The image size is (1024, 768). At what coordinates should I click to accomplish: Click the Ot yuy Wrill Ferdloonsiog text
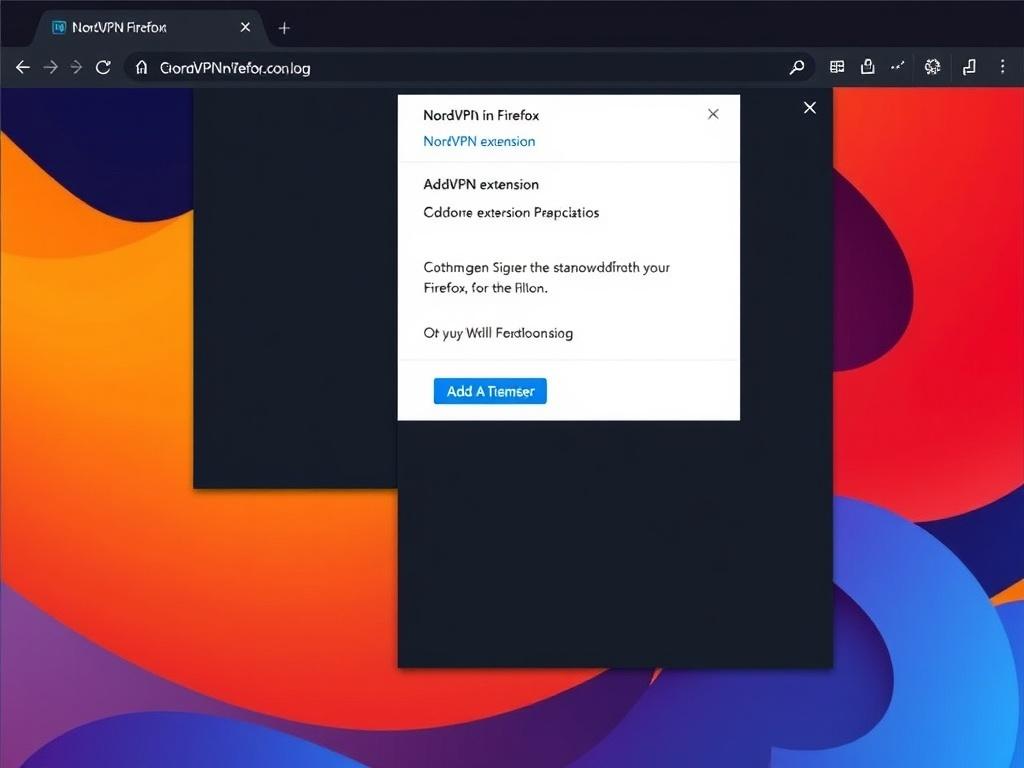pyautogui.click(x=498, y=333)
